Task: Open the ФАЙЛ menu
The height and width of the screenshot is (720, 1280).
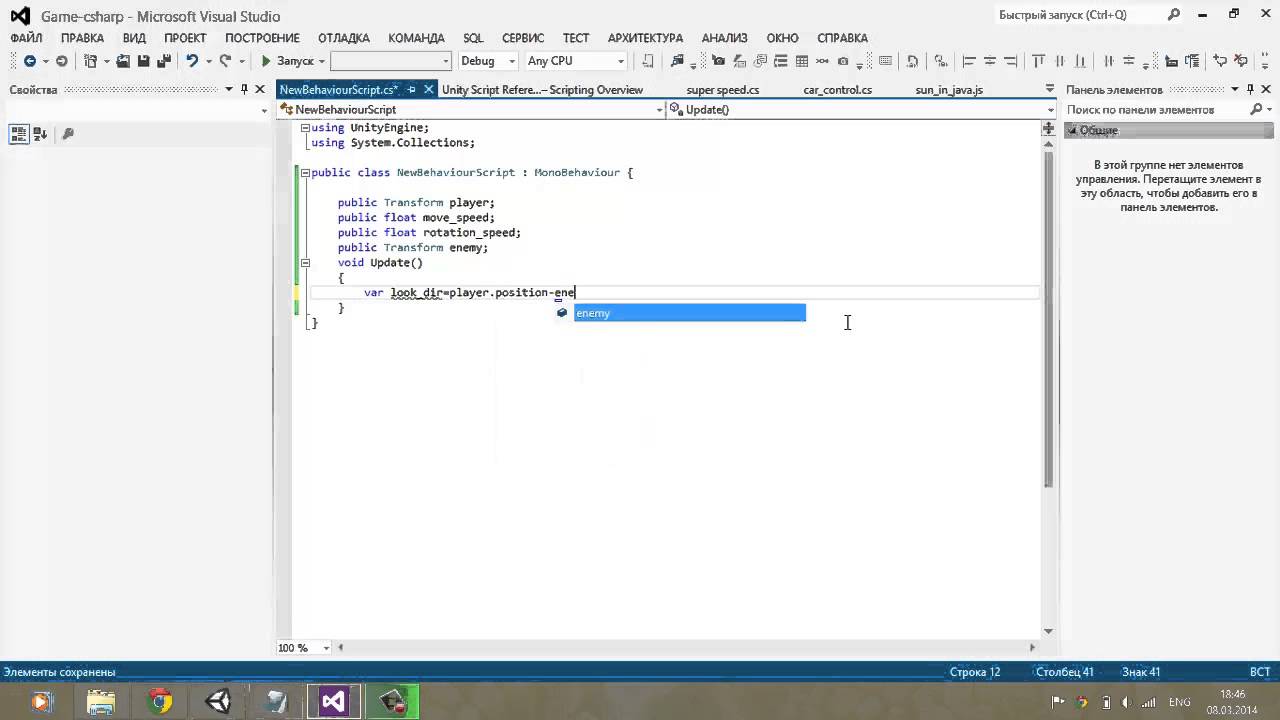Action: point(27,38)
